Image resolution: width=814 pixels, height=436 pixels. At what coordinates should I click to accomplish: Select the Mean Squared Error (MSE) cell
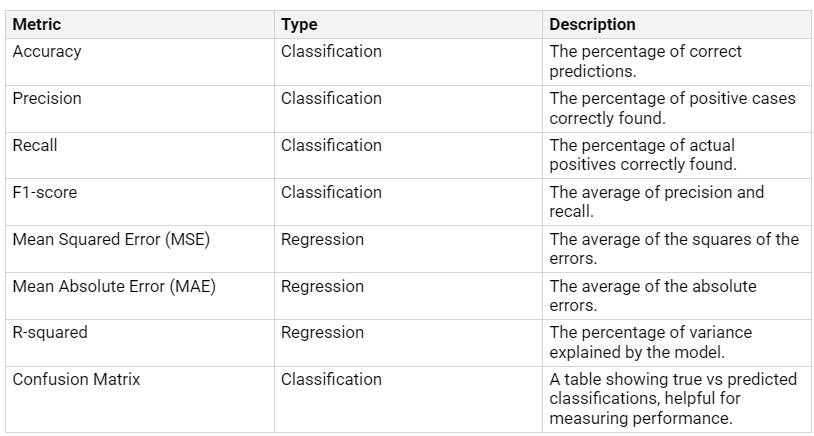click(x=140, y=249)
